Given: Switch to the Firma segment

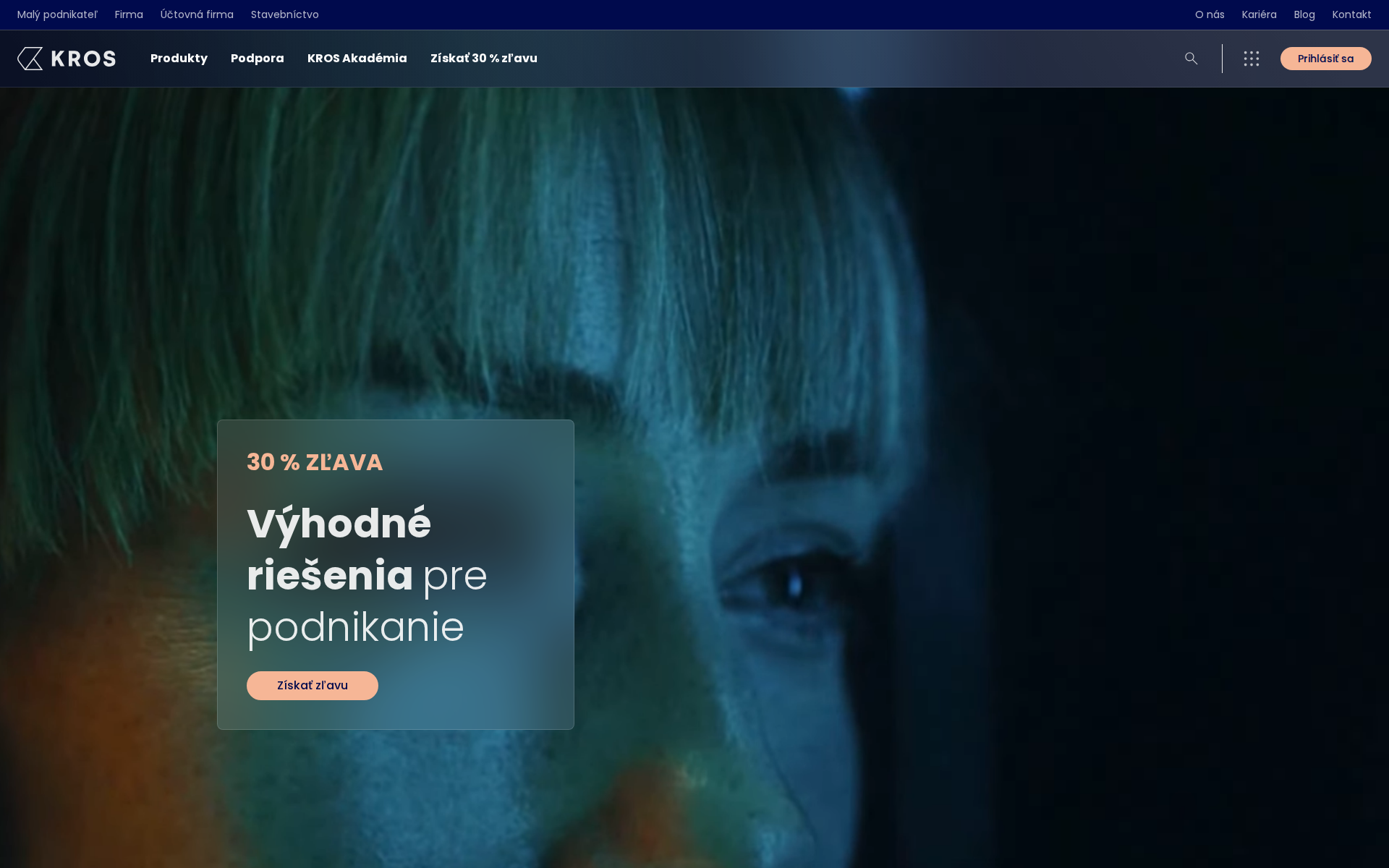Looking at the screenshot, I should click(128, 14).
